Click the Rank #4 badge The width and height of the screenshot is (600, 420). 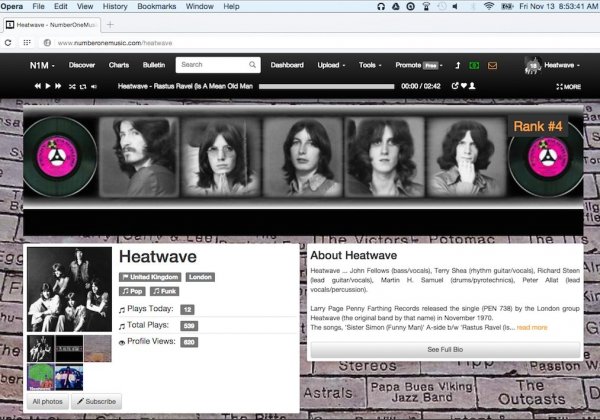click(x=538, y=126)
